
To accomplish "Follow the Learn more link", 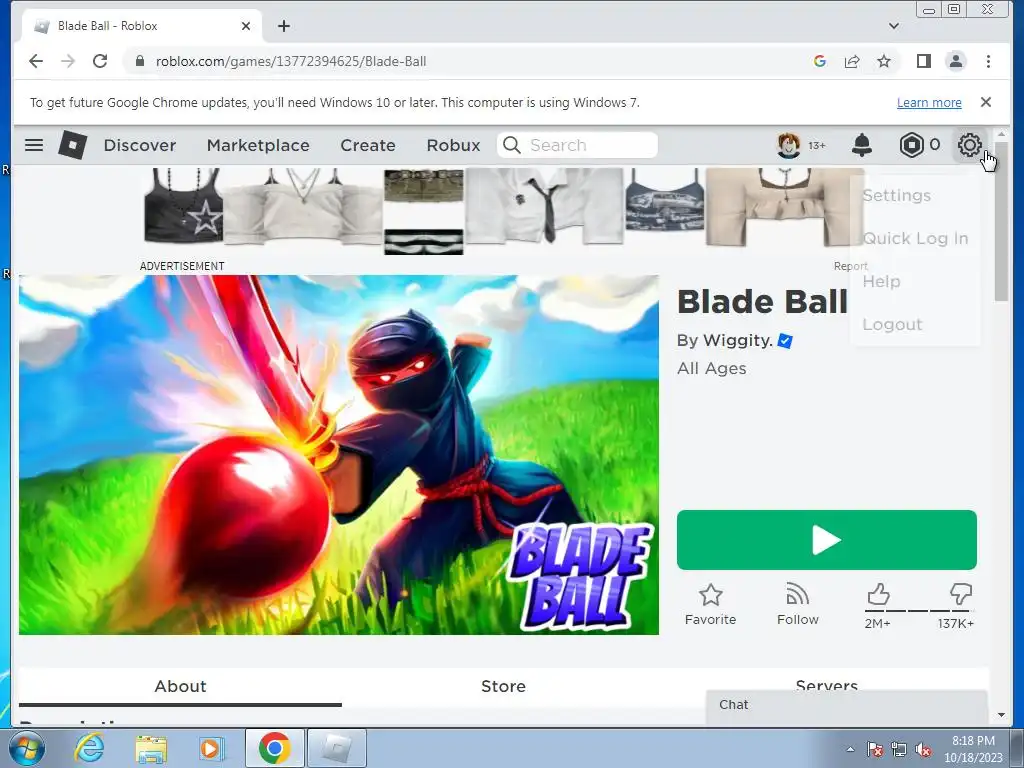I will 929,103.
